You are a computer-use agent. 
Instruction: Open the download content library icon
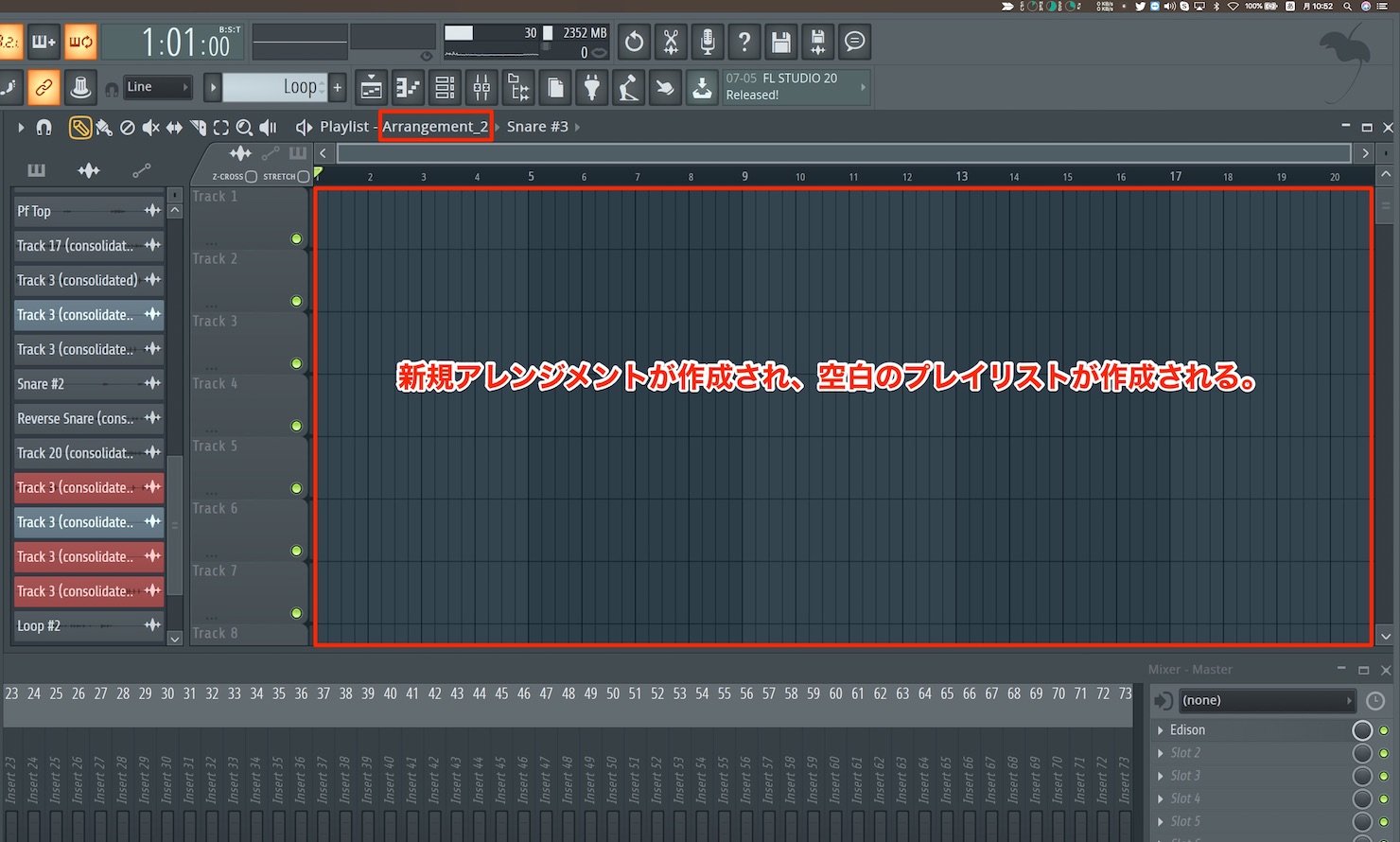tap(702, 88)
